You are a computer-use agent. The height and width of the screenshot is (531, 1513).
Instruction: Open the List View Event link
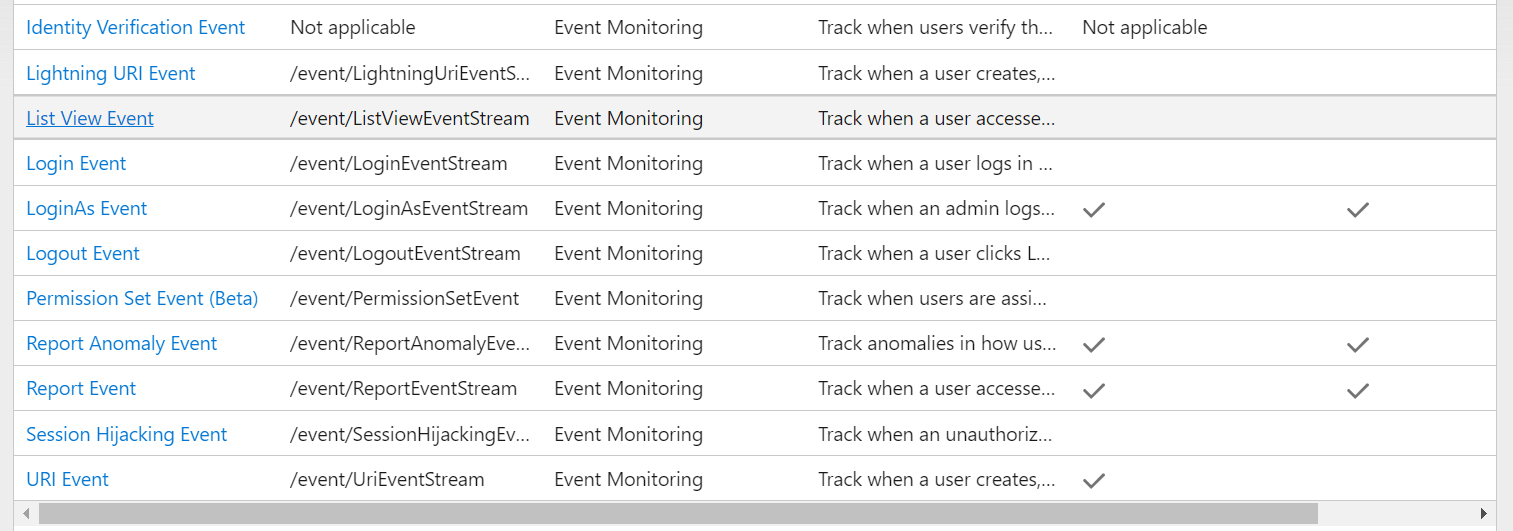tap(90, 118)
